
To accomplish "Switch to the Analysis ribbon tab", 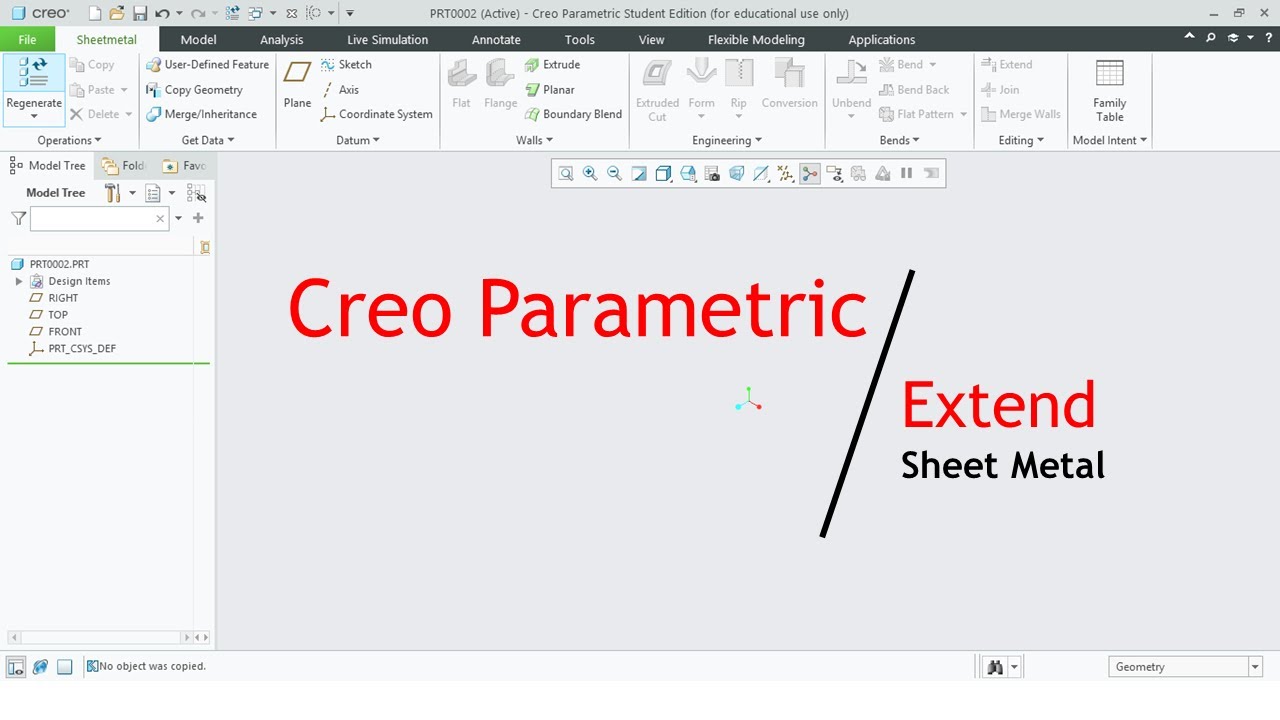I will tap(281, 40).
